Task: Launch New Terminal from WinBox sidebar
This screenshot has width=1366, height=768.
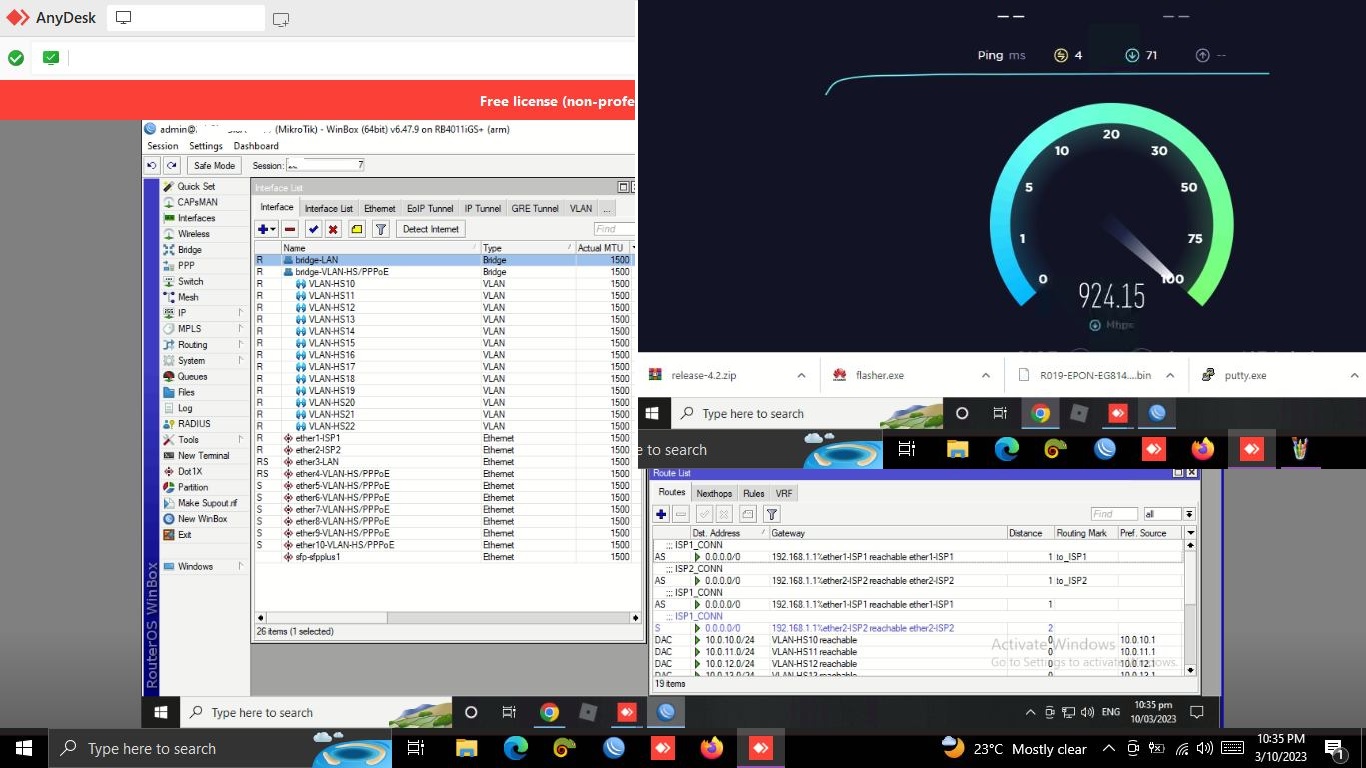Action: [x=203, y=455]
